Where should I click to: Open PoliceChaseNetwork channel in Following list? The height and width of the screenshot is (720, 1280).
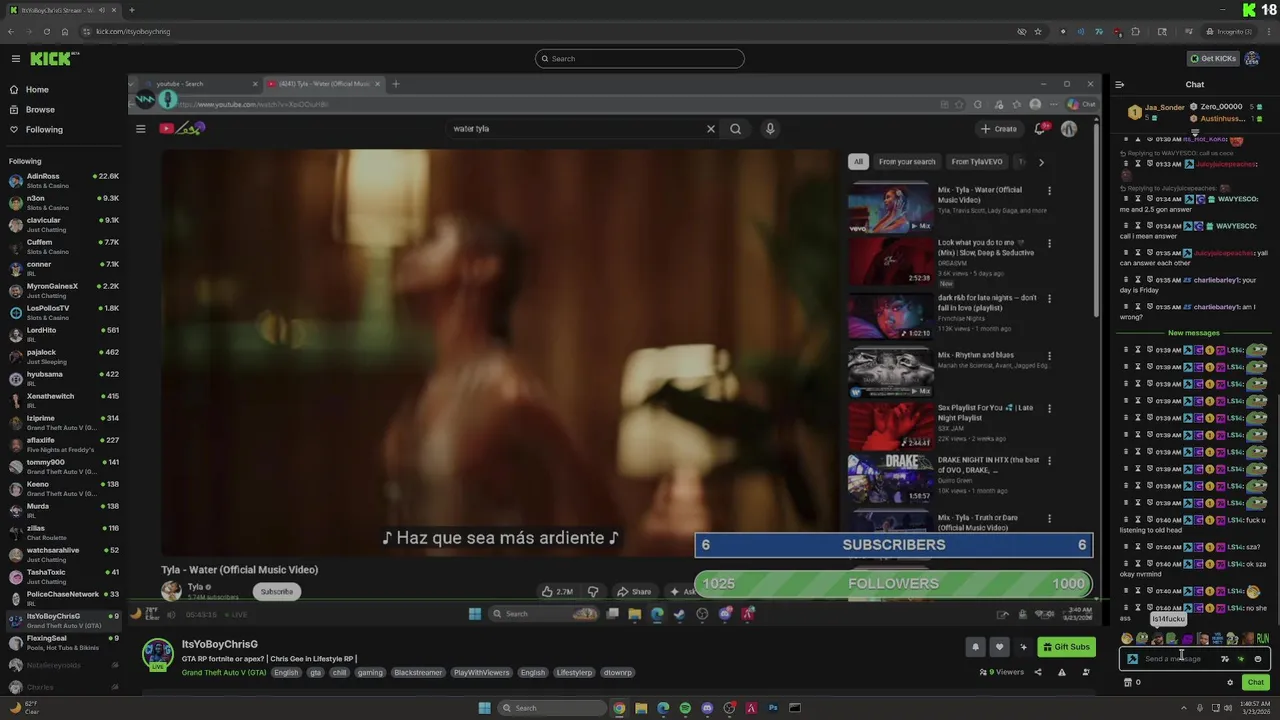62,598
